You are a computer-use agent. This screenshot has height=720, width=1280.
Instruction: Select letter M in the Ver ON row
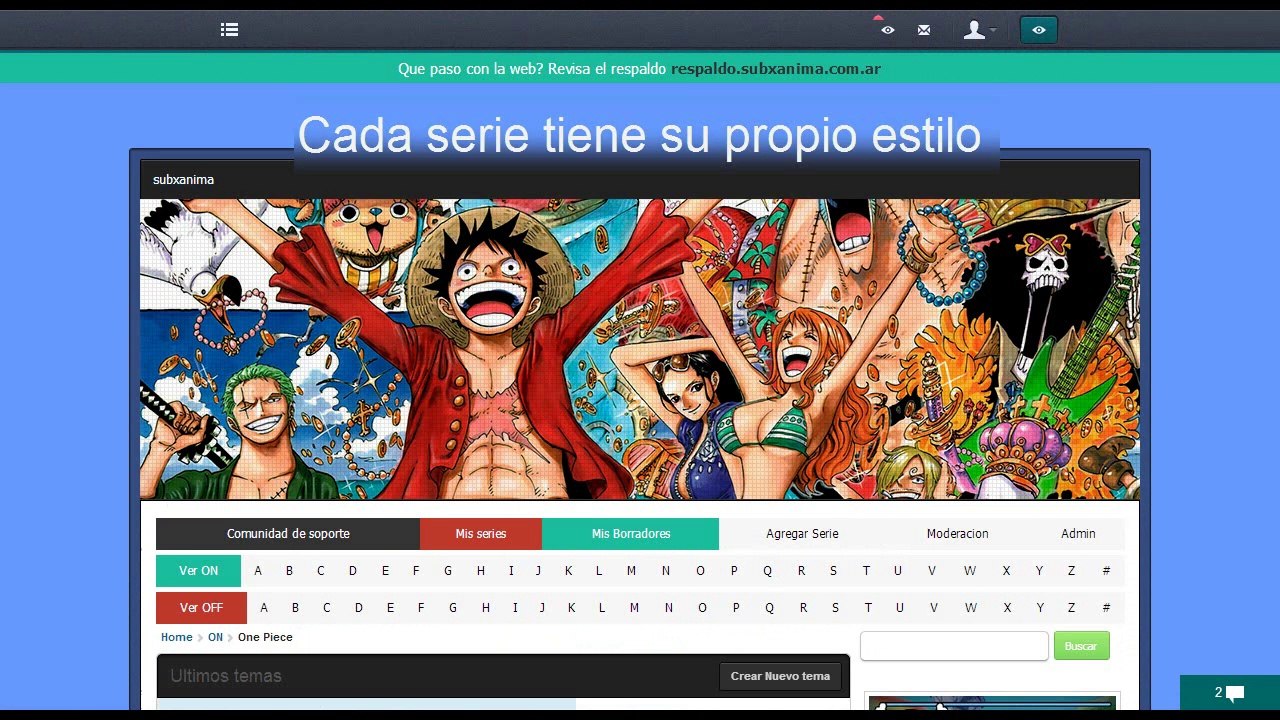(631, 571)
